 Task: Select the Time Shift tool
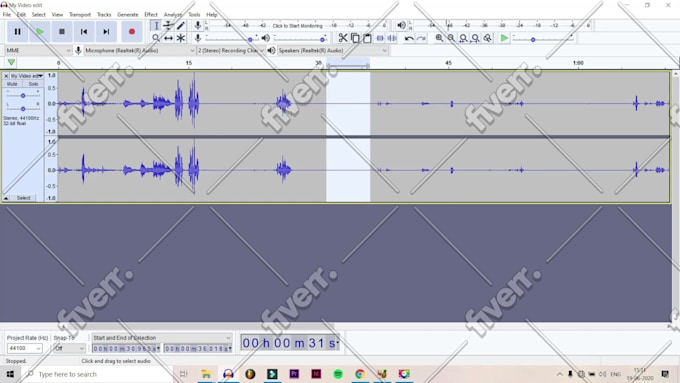point(168,38)
